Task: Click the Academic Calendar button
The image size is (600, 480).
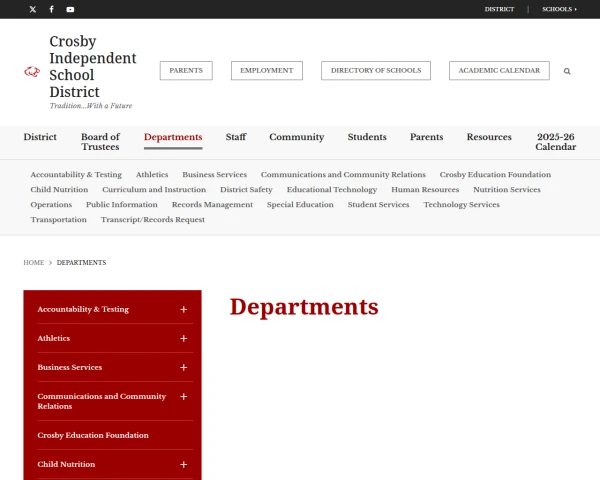Action: click(499, 71)
